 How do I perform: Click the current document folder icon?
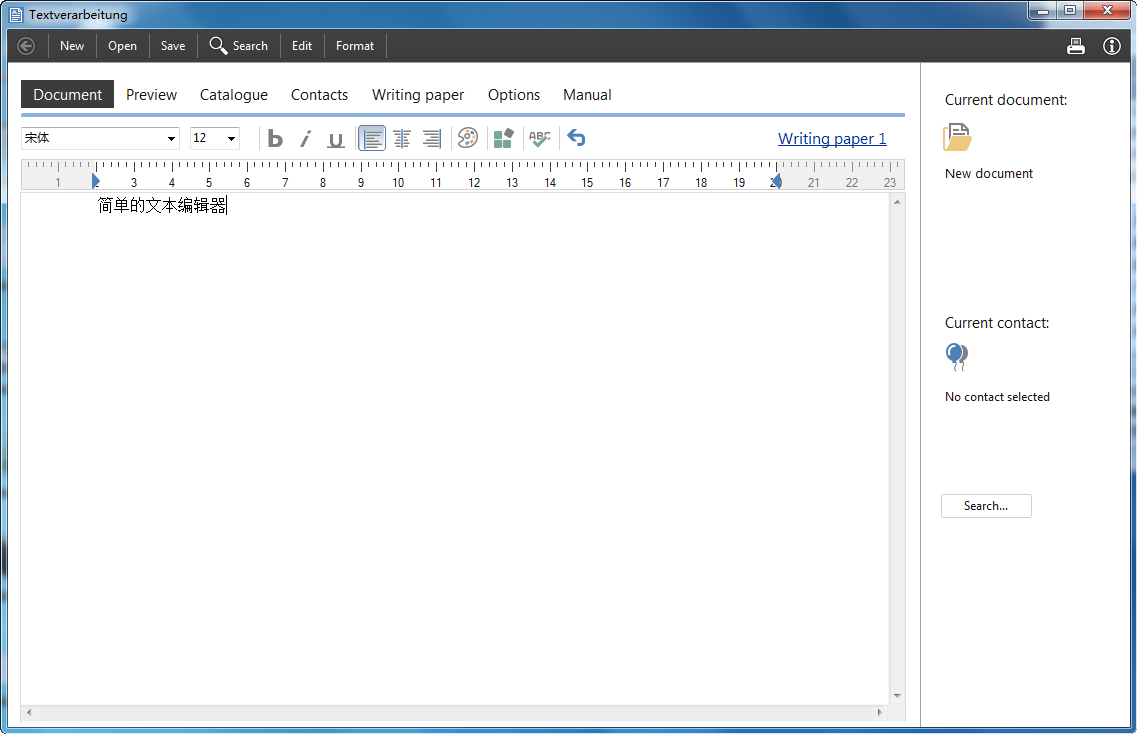[x=957, y=137]
